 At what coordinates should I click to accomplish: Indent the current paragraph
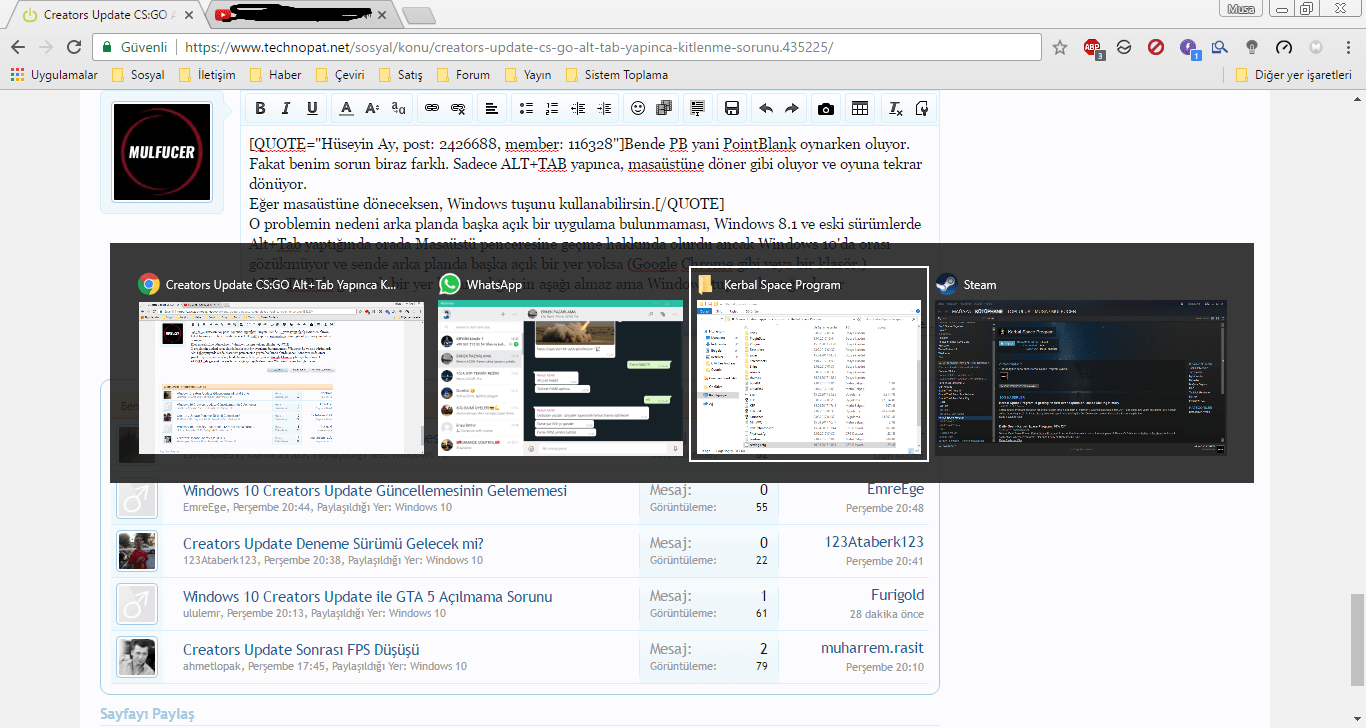pos(604,108)
